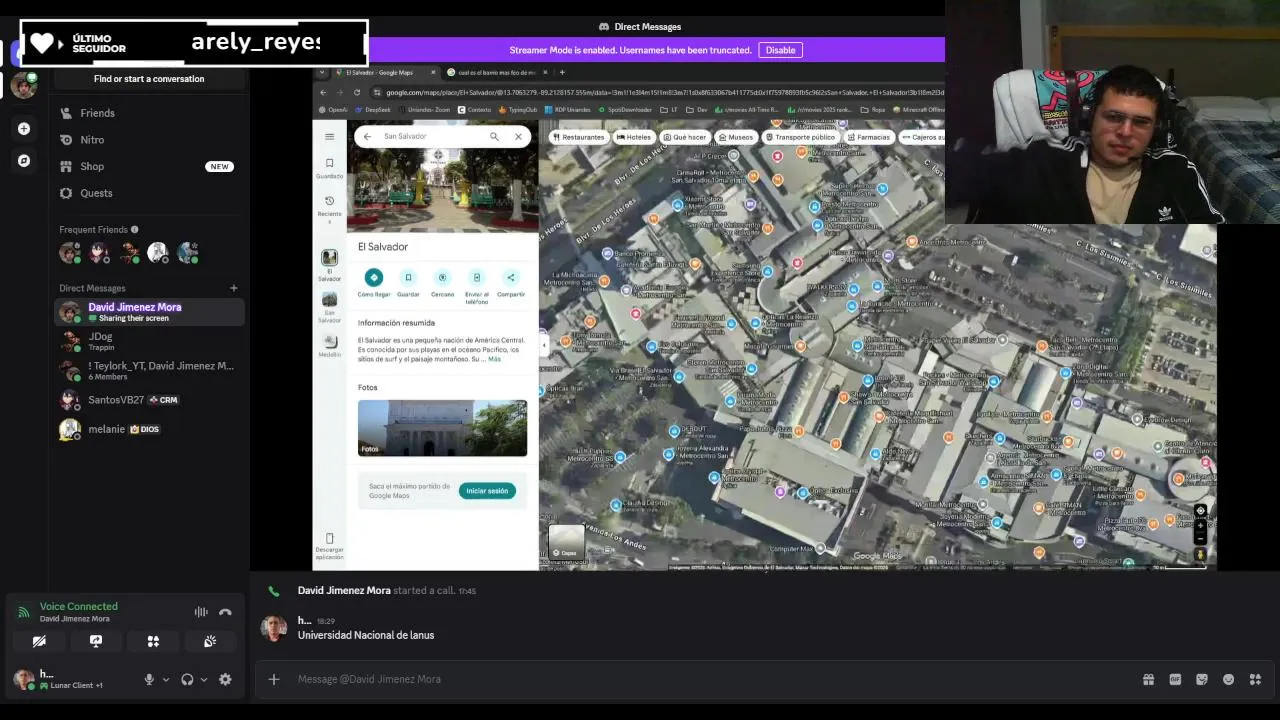Screen dimensions: 1280x720
Task: Go back in the browser
Action: (323, 92)
